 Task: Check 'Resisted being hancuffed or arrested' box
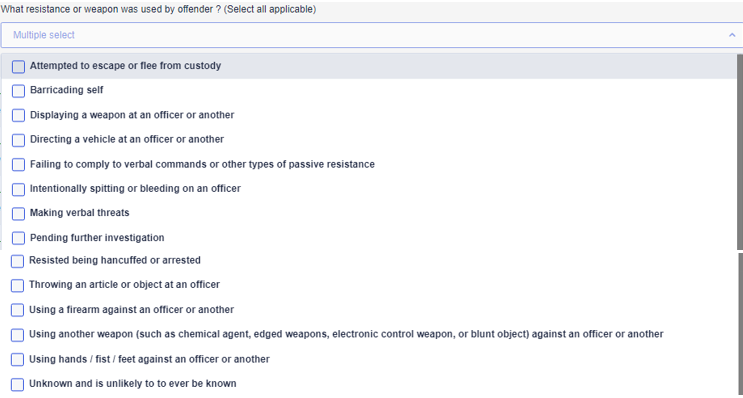point(18,261)
